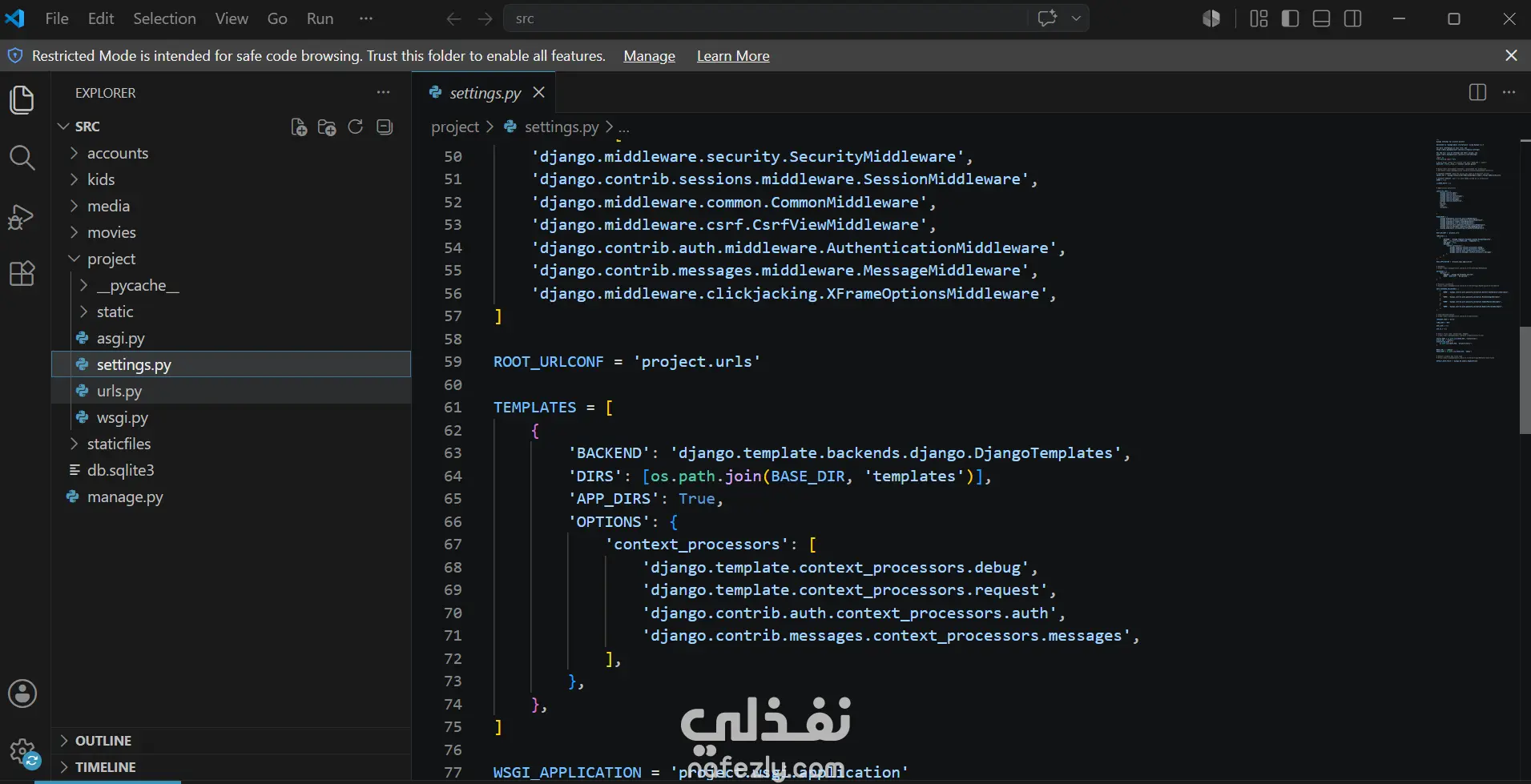Image resolution: width=1531 pixels, height=784 pixels.
Task: Open the Copilot status icon in title bar
Action: tap(1211, 18)
